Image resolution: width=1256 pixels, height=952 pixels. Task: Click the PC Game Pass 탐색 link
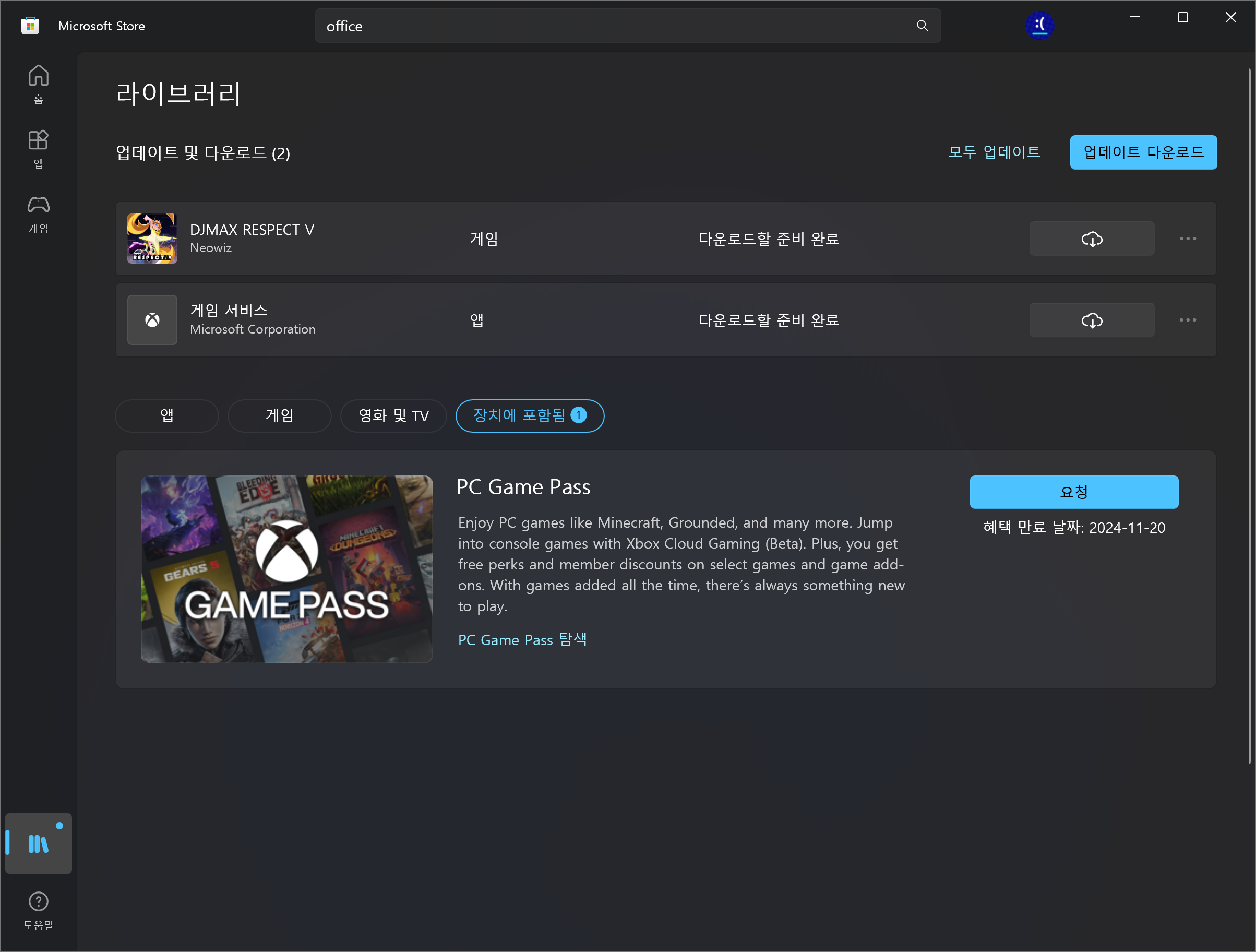coord(522,639)
